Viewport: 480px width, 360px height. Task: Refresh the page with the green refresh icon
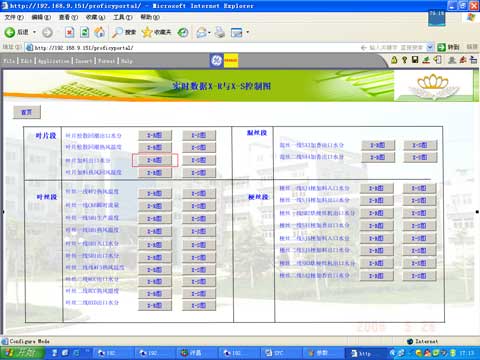pos(85,32)
